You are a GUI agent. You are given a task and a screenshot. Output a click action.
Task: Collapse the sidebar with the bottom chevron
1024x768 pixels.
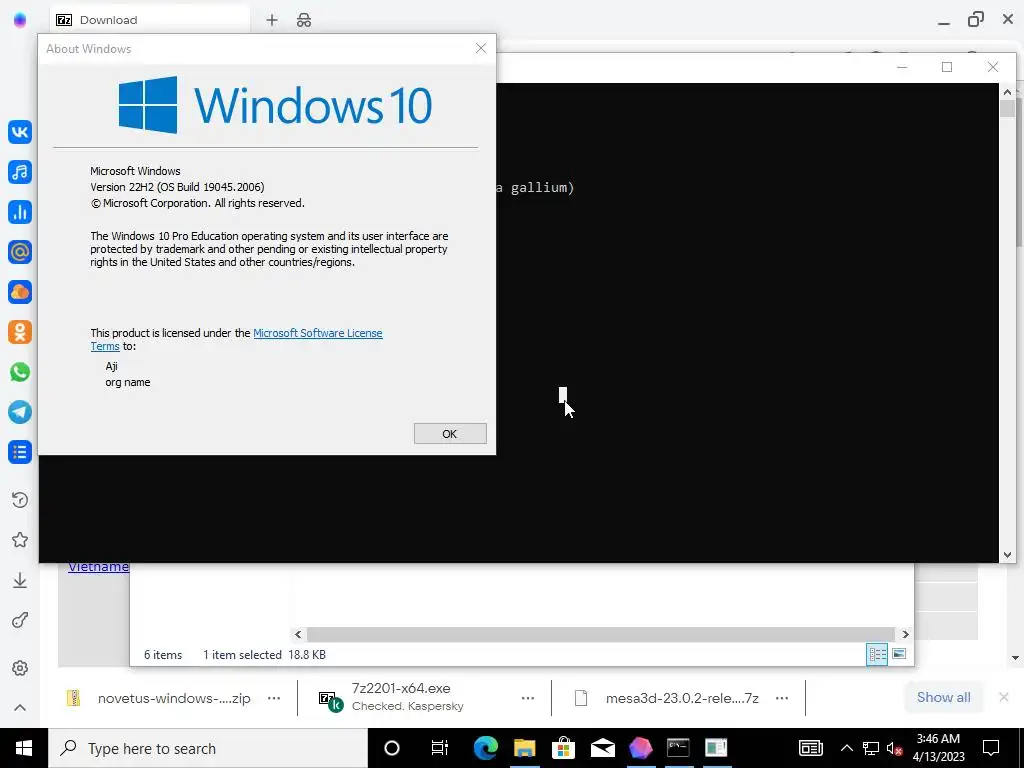[20, 708]
